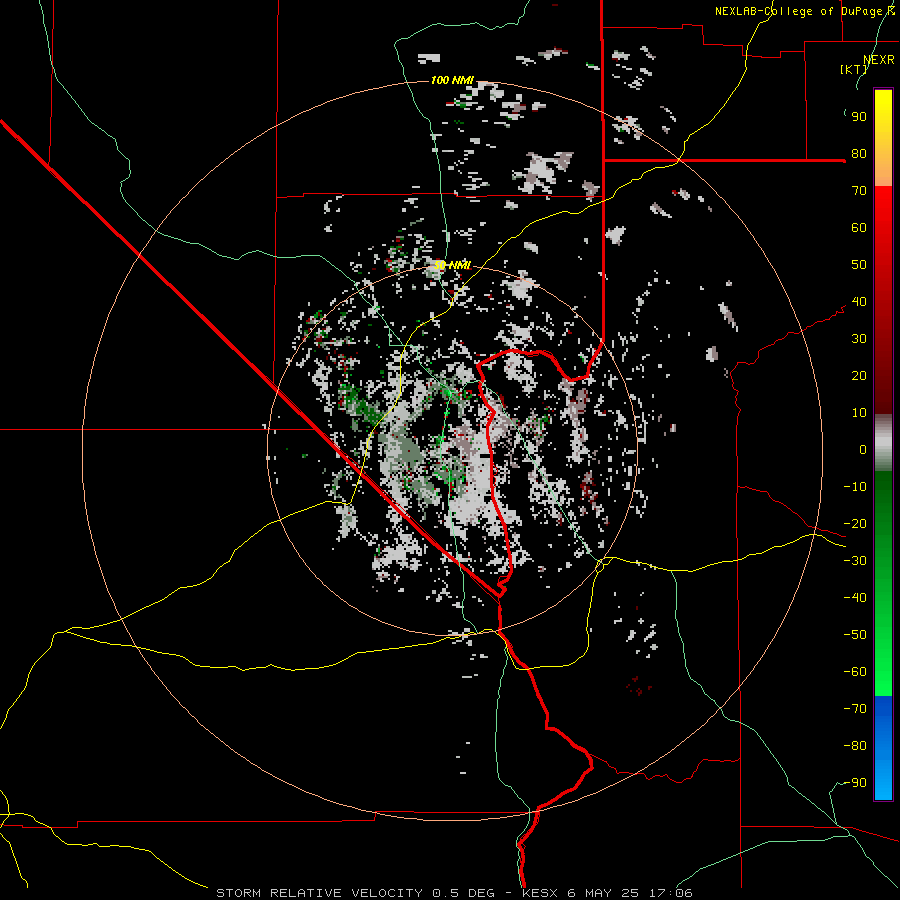Click the blue bottom segment of color bar
The height and width of the screenshot is (900, 900).
coord(883,748)
